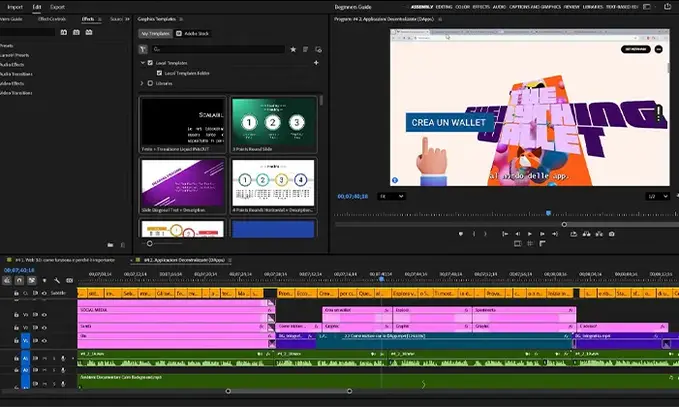
Task: Toggle accelerated effects filter icon in Effects panel
Action: pyautogui.click(x=64, y=32)
